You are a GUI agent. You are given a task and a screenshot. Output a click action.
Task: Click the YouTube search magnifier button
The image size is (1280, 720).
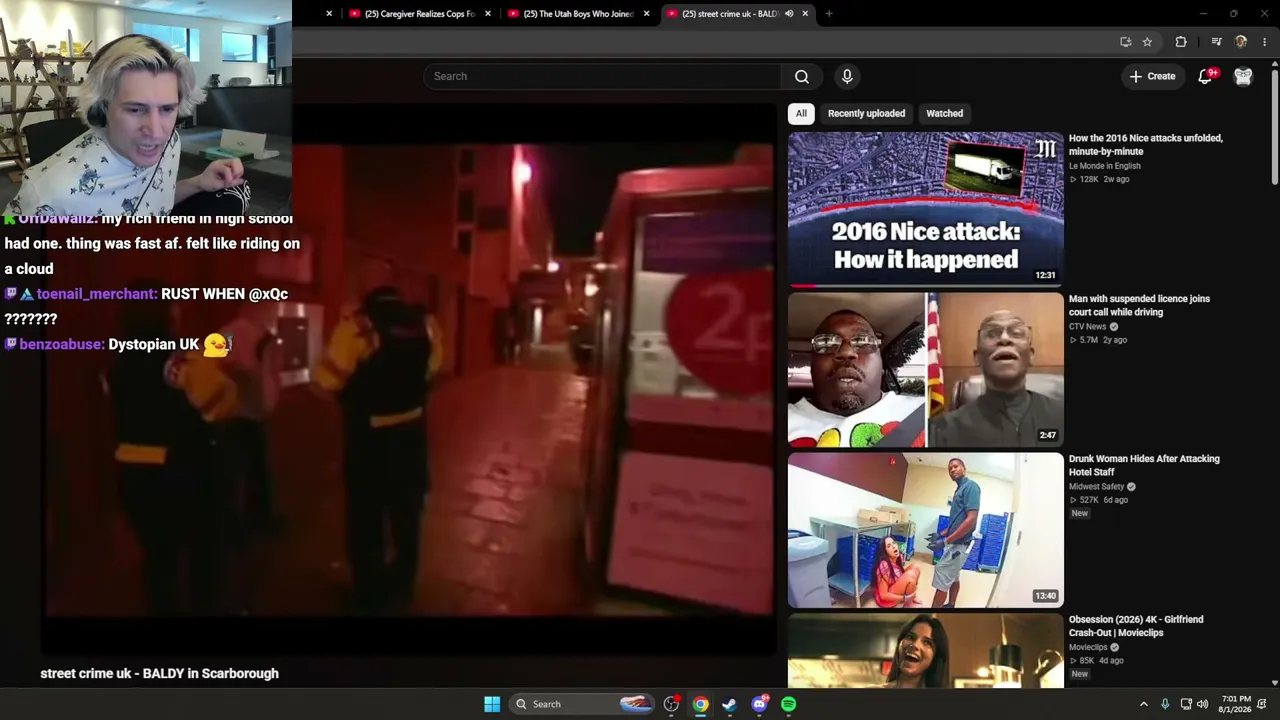click(802, 76)
